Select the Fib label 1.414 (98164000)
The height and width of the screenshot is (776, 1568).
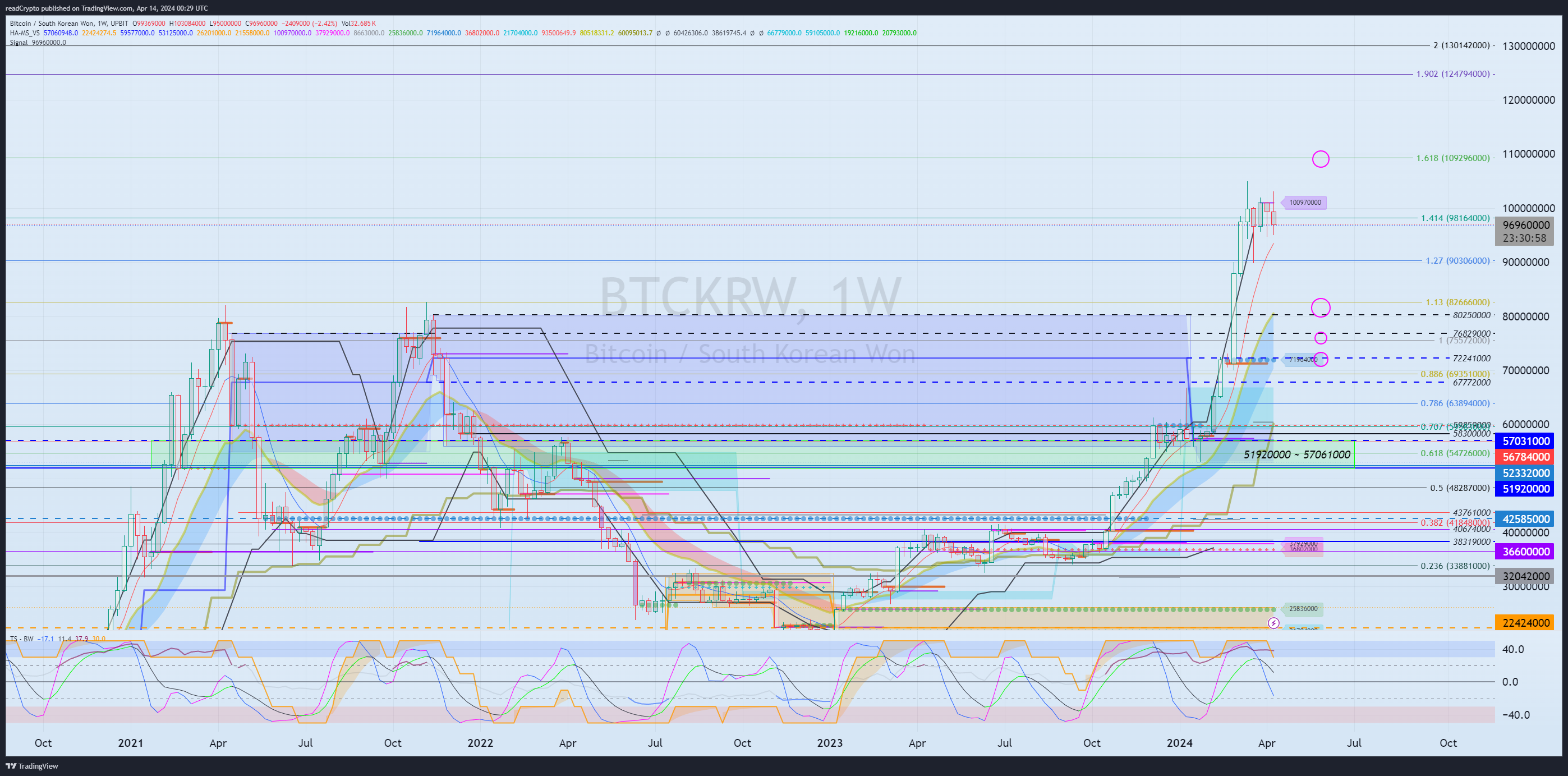(1455, 218)
